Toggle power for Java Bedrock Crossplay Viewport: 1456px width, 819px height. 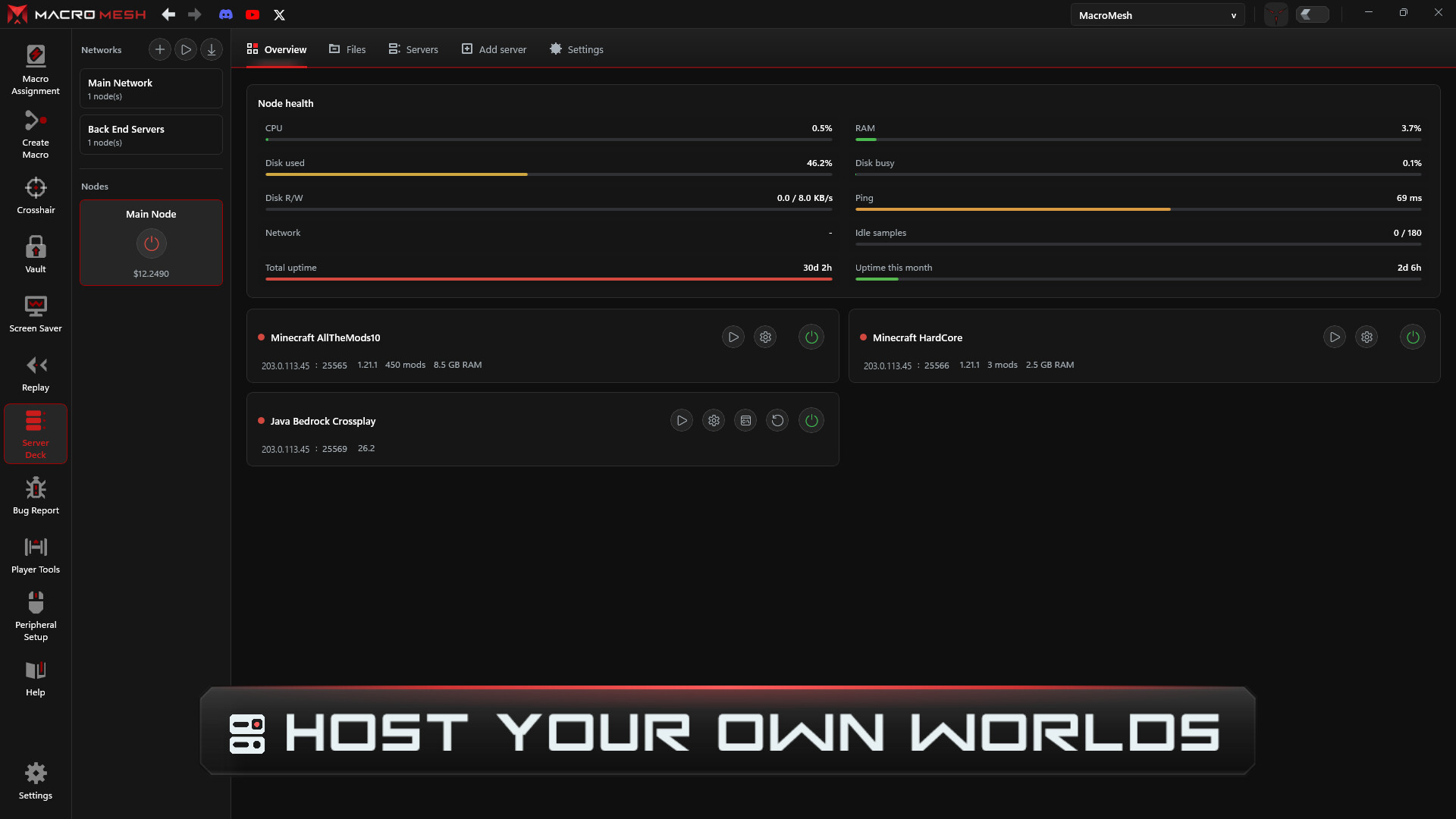(811, 421)
